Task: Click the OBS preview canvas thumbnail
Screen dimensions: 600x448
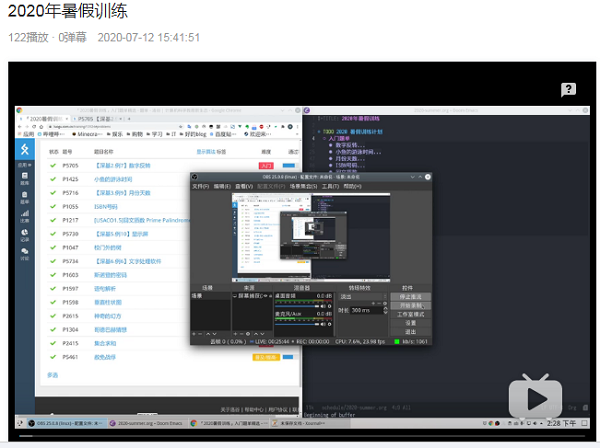Action: tap(311, 237)
